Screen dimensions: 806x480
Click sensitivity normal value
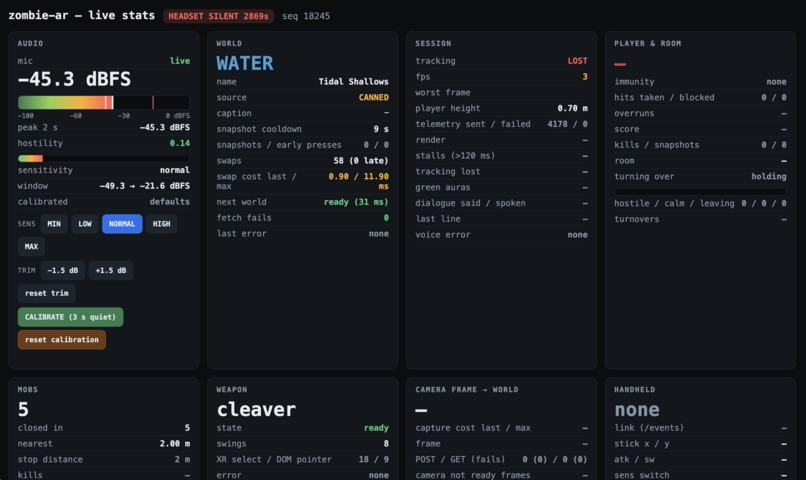pyautogui.click(x=174, y=170)
